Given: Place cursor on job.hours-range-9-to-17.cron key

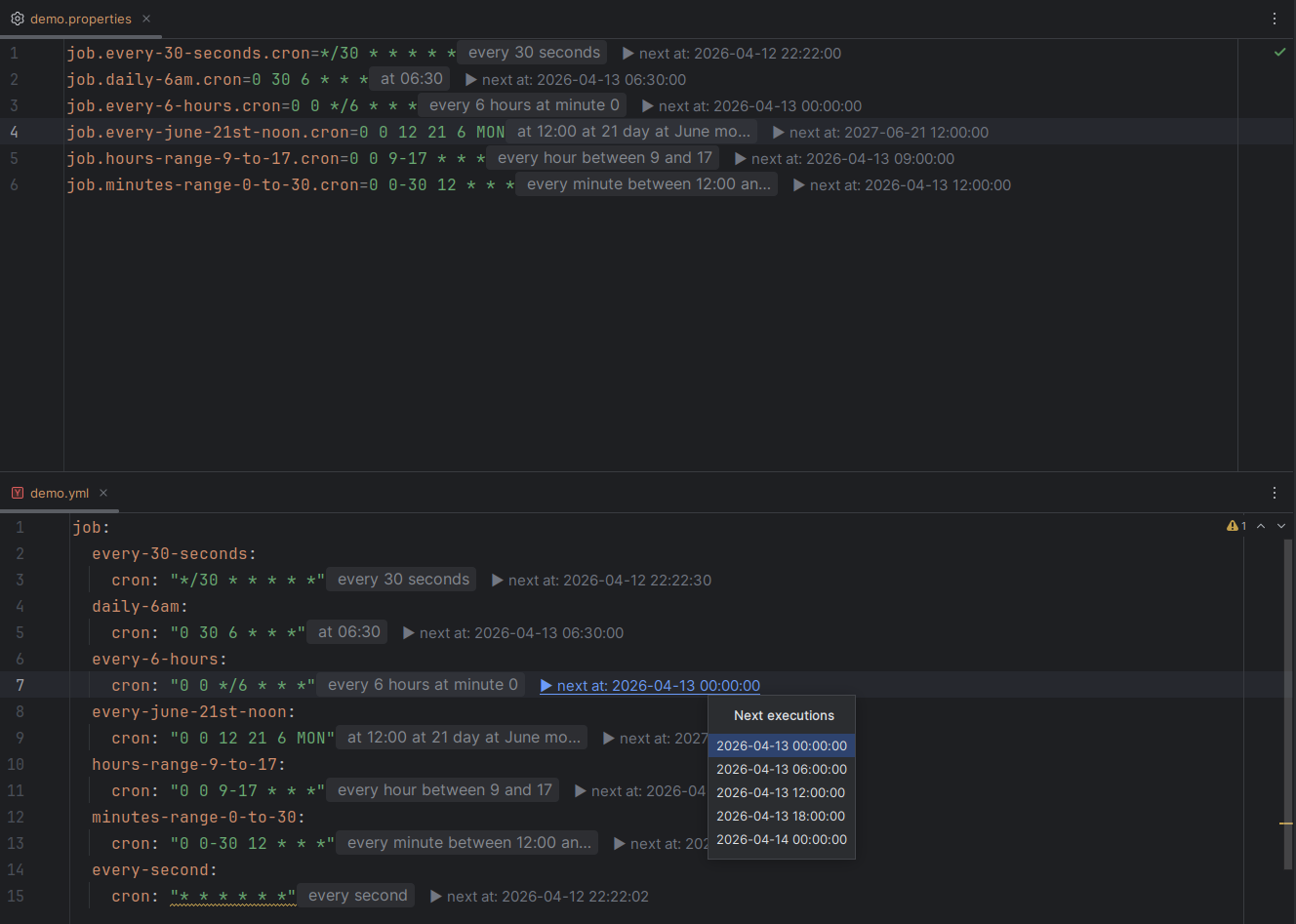Looking at the screenshot, I should [202, 159].
